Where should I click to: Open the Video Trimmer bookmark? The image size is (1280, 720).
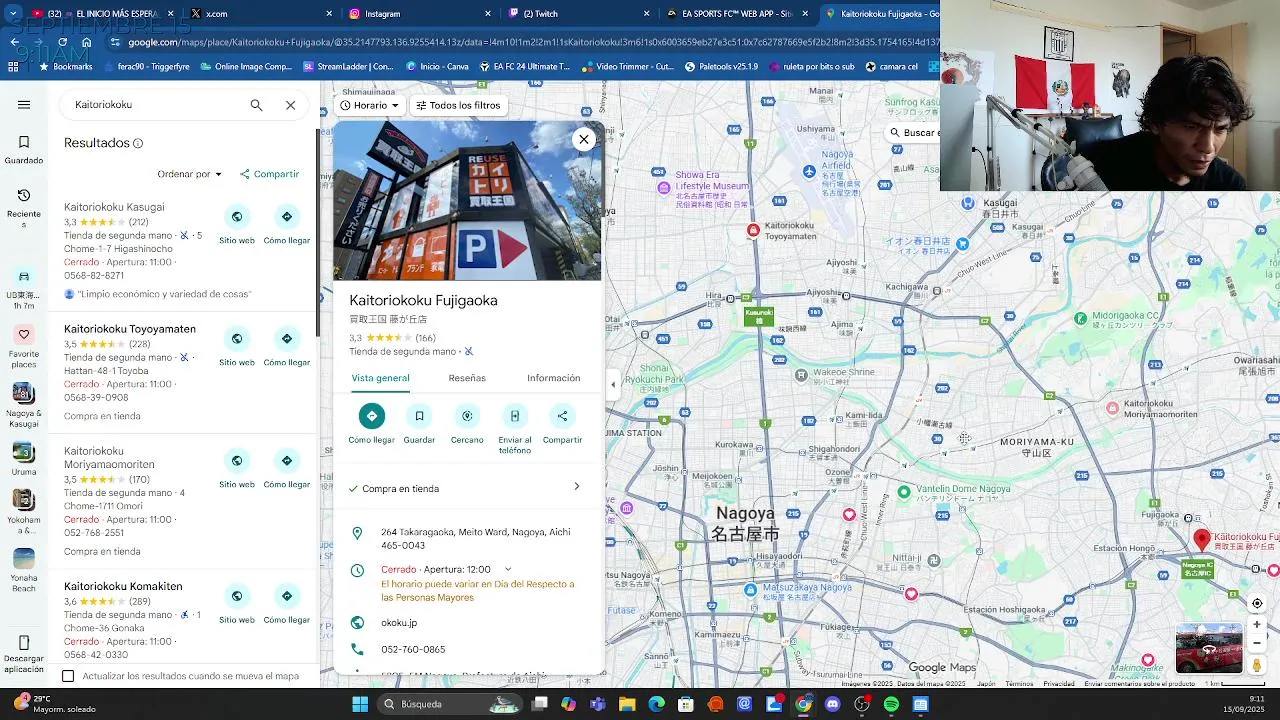point(627,67)
